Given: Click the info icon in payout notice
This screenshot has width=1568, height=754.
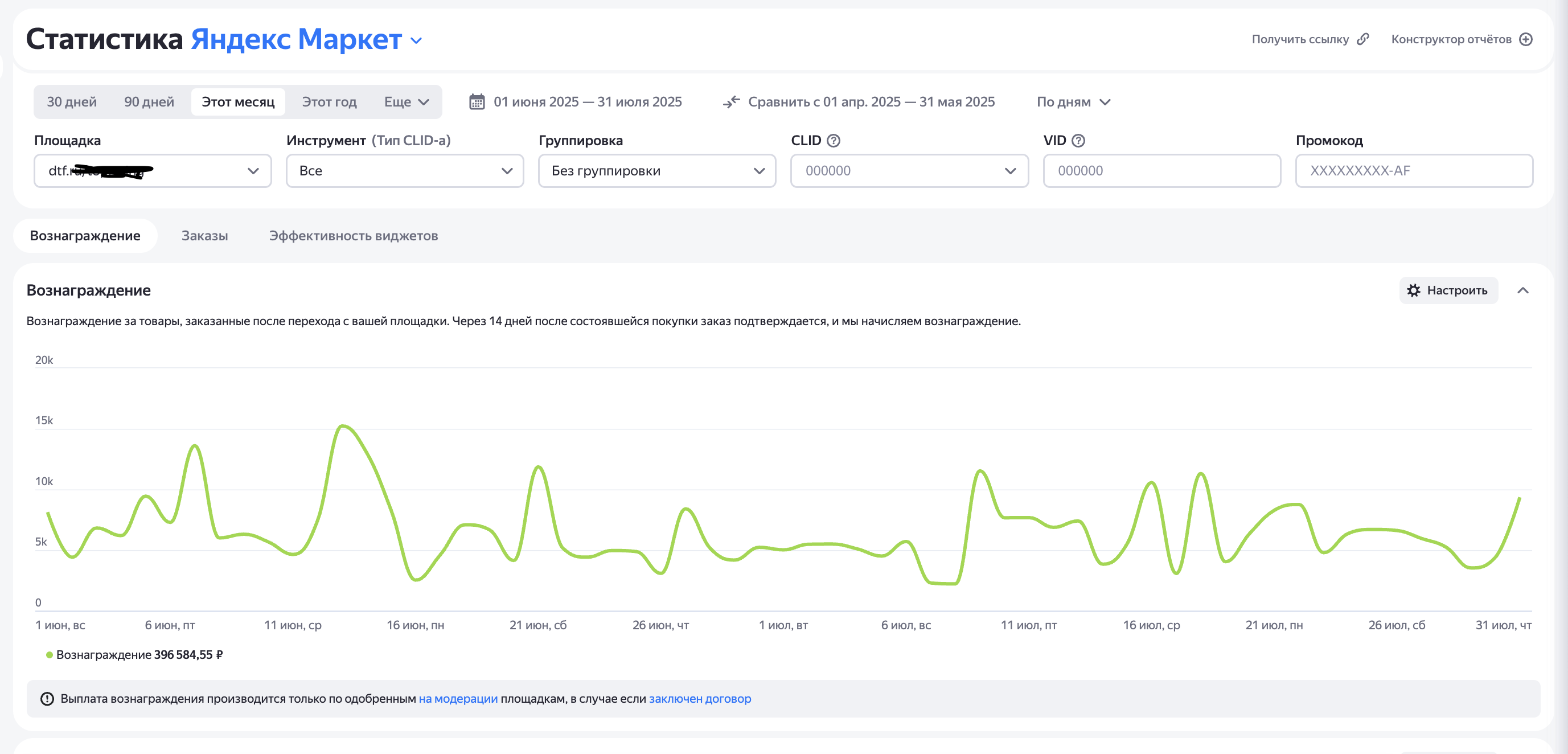Looking at the screenshot, I should pyautogui.click(x=47, y=699).
